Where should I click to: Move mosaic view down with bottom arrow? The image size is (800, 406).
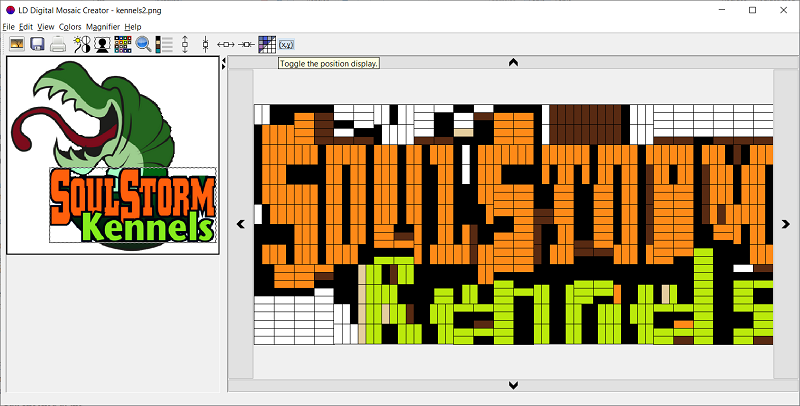coord(513,385)
